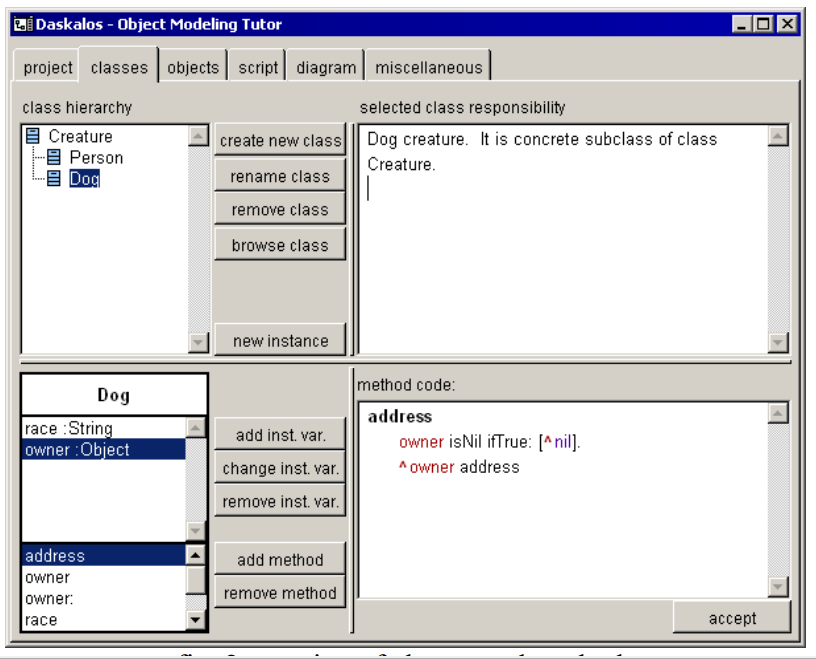The image size is (816, 659).
Task: Minimize the Daskalos window
Action: 741,24
